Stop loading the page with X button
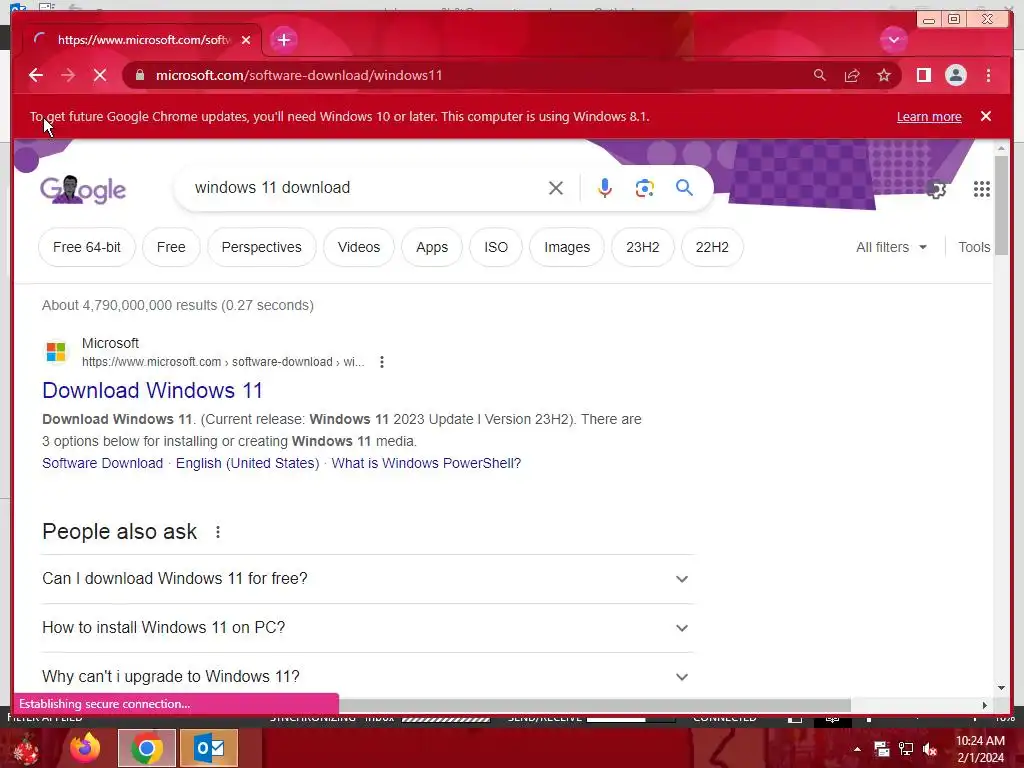 (x=100, y=75)
